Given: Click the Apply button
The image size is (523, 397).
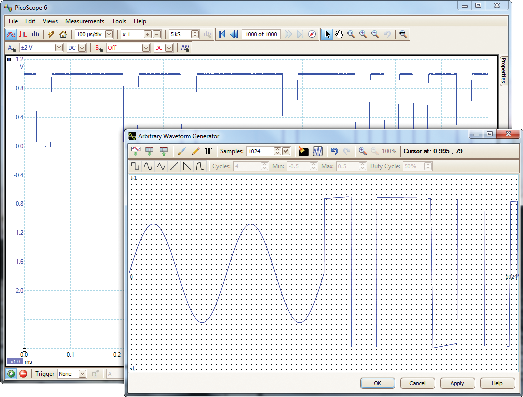Looking at the screenshot, I should [x=457, y=383].
